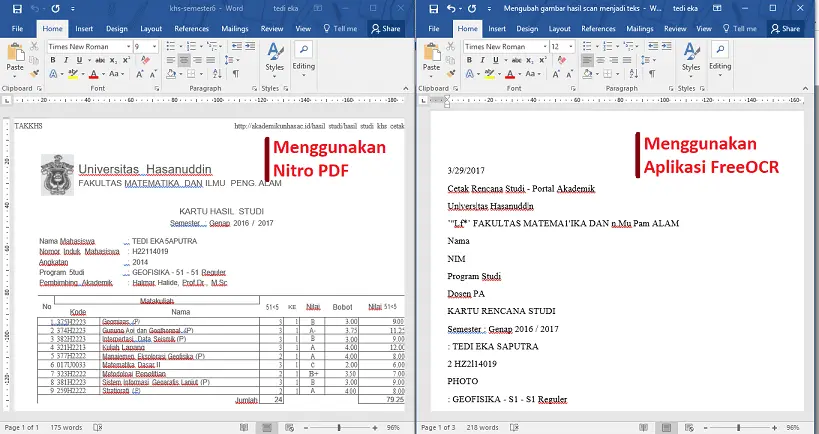Open font size dropdown showing 12
The image size is (819, 434).
[570, 46]
